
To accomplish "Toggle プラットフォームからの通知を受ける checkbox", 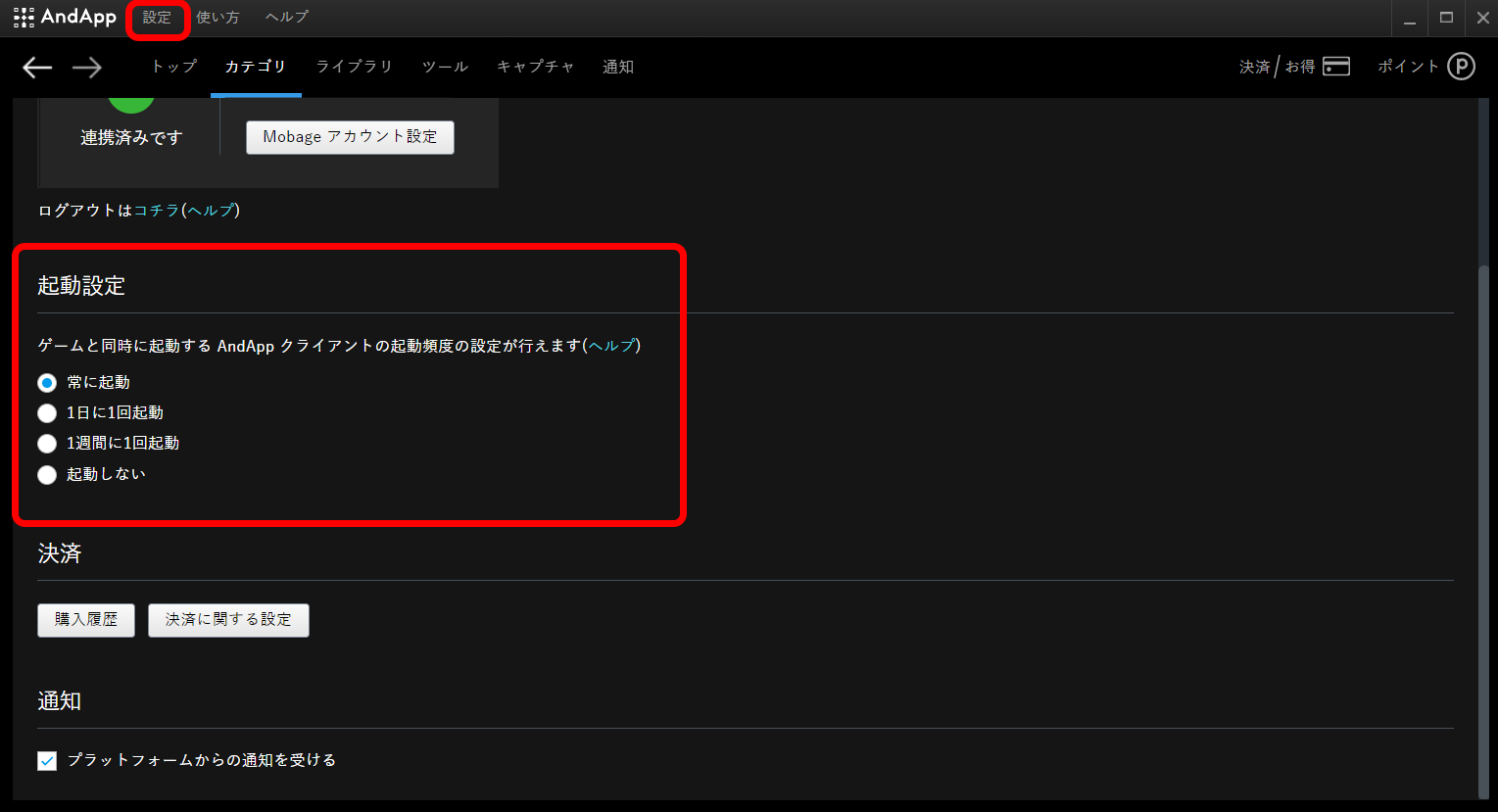I will coord(47,761).
